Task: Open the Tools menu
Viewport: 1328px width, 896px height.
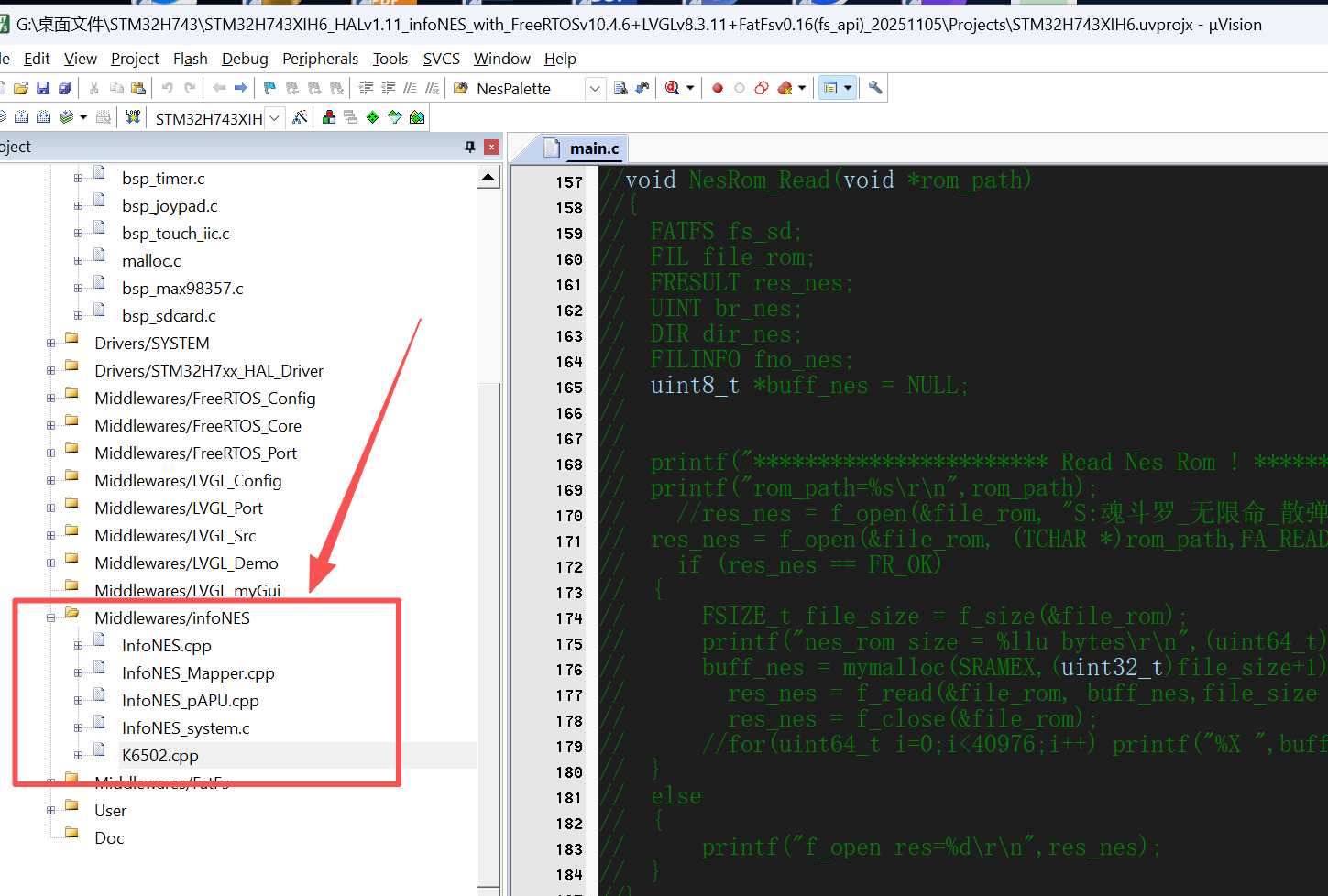Action: point(390,59)
